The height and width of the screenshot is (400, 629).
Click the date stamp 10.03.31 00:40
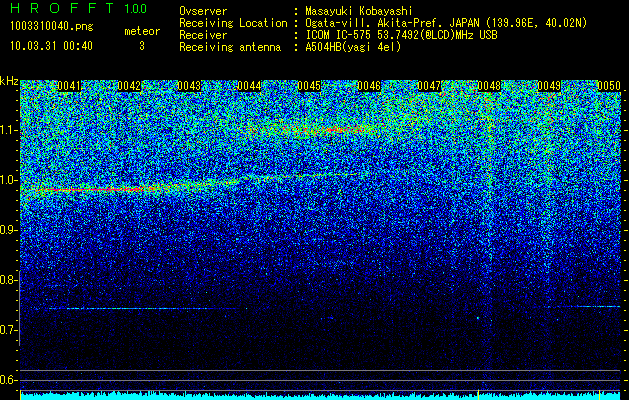(51, 46)
